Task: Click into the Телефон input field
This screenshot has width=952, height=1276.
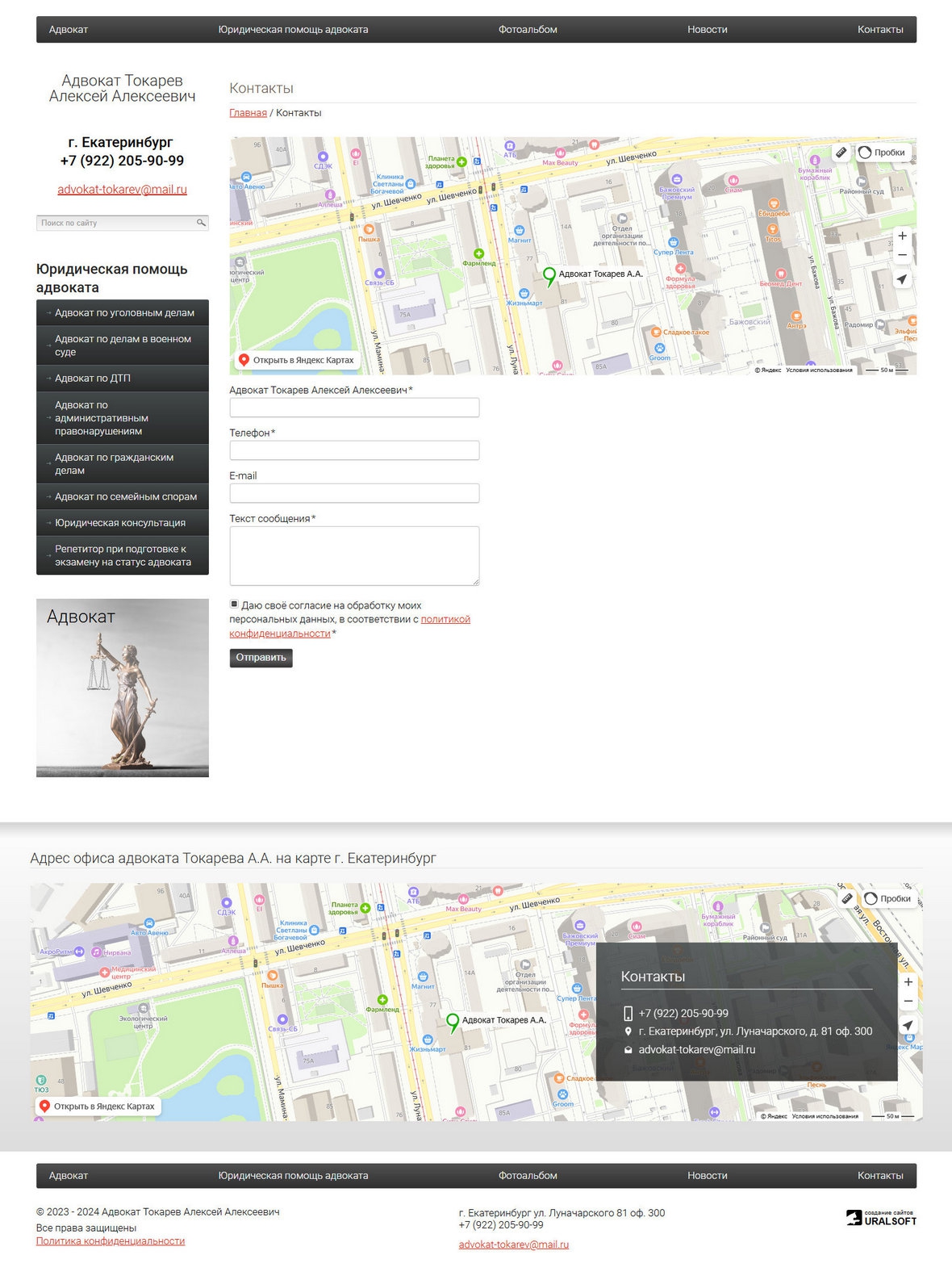Action: click(x=354, y=450)
